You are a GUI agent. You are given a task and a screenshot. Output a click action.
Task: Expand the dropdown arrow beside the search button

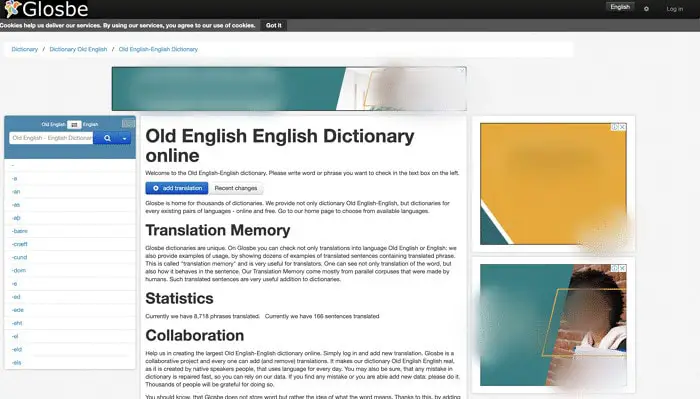pyautogui.click(x=125, y=138)
